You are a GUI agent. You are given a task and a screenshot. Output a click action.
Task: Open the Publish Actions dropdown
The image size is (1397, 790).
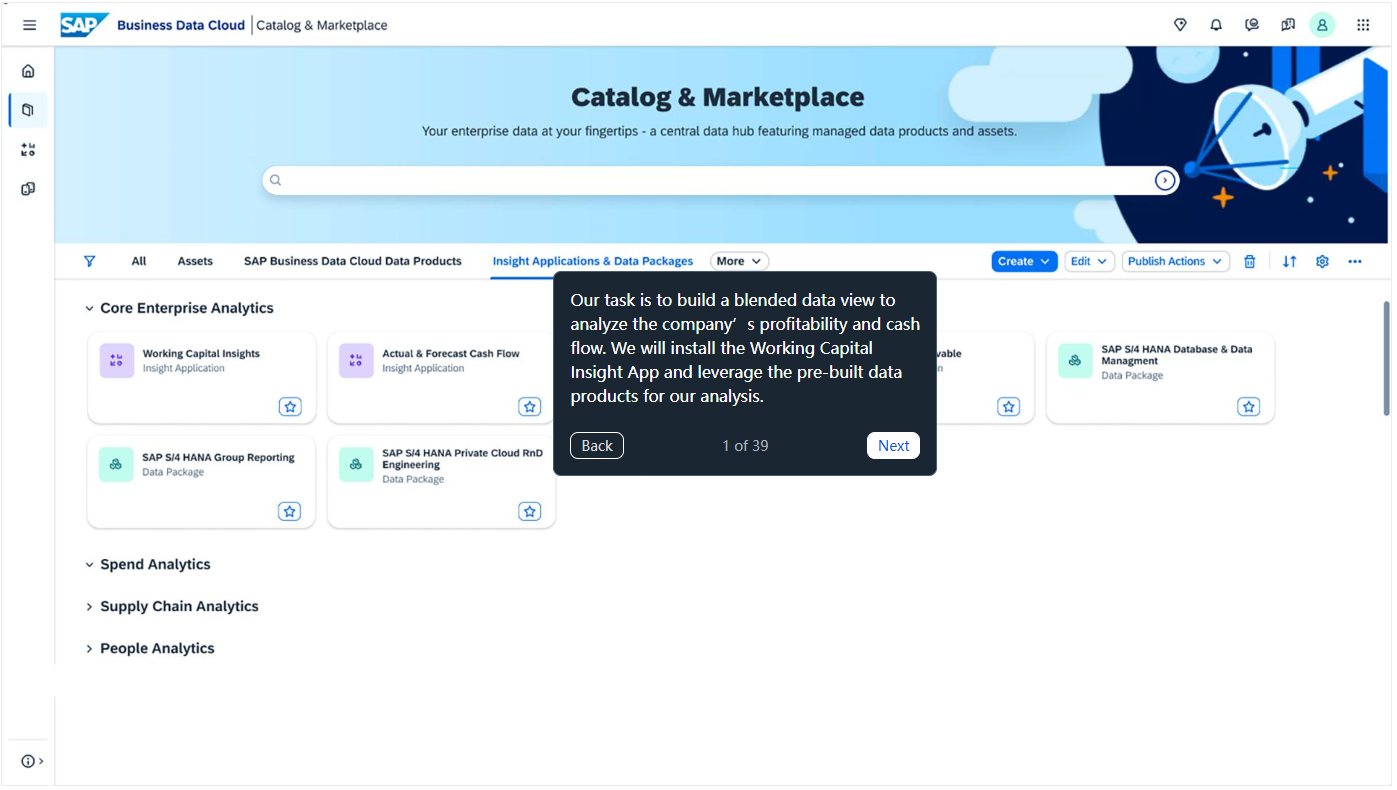[1175, 261]
